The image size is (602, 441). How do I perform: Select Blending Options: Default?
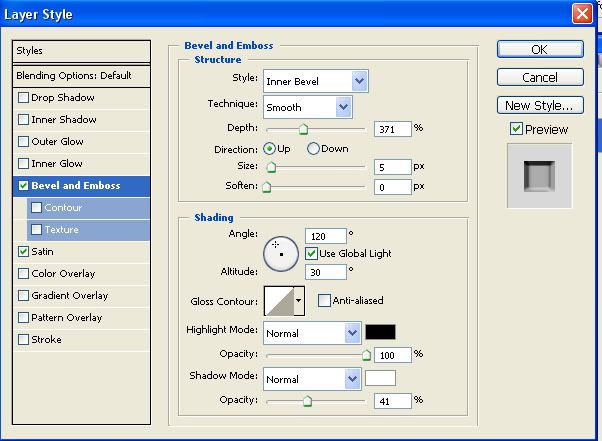[81, 76]
